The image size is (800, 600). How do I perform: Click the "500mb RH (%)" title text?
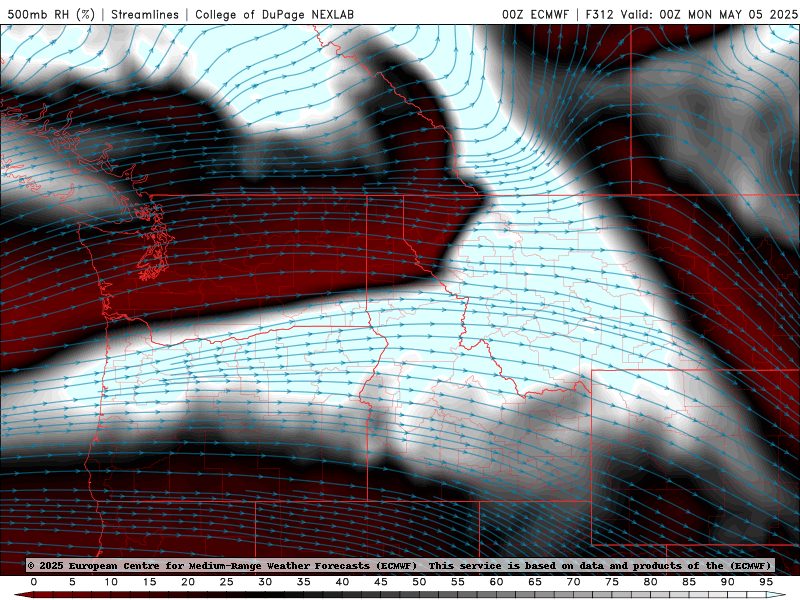(x=51, y=14)
